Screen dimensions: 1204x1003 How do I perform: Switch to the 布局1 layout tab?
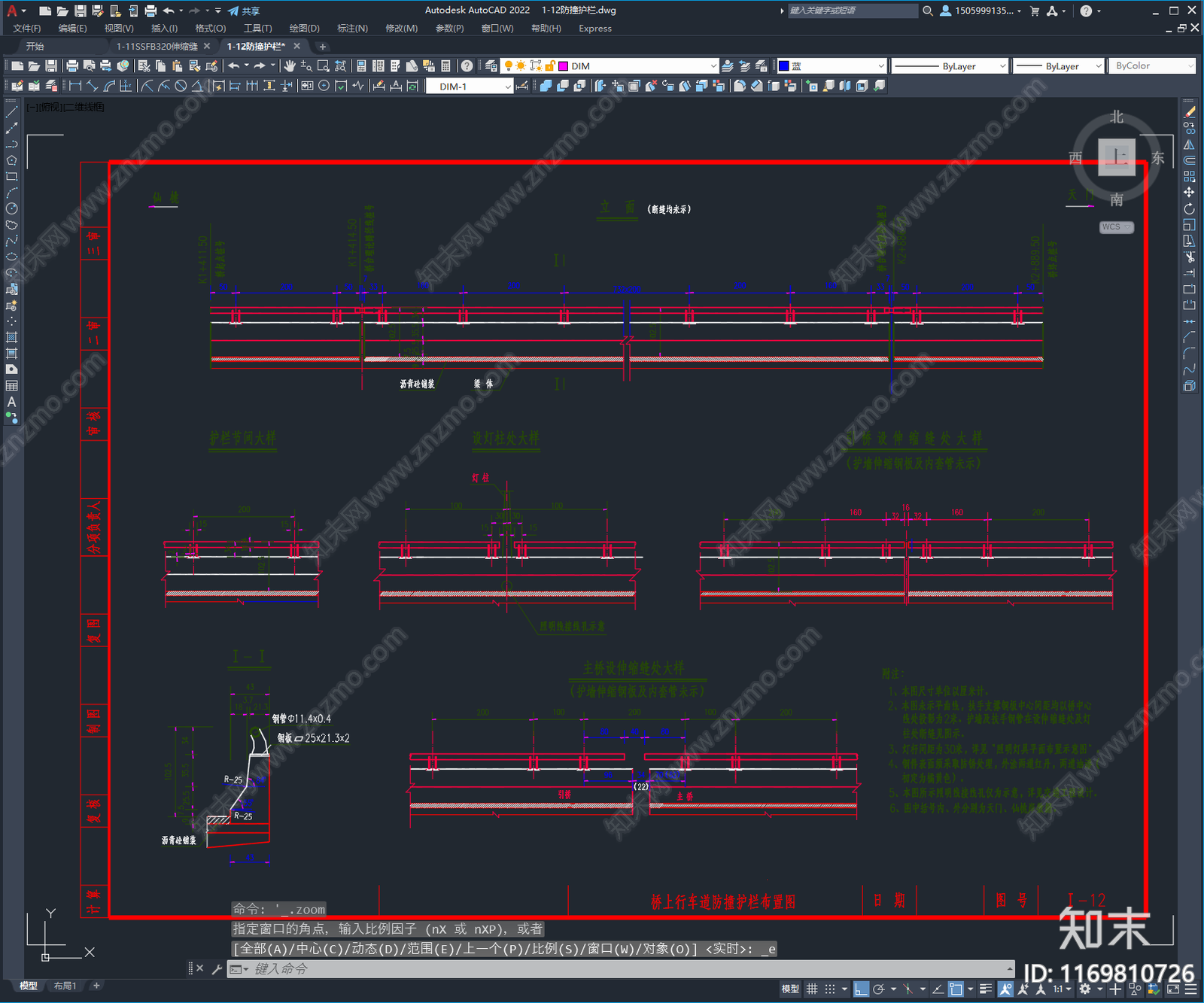65,986
